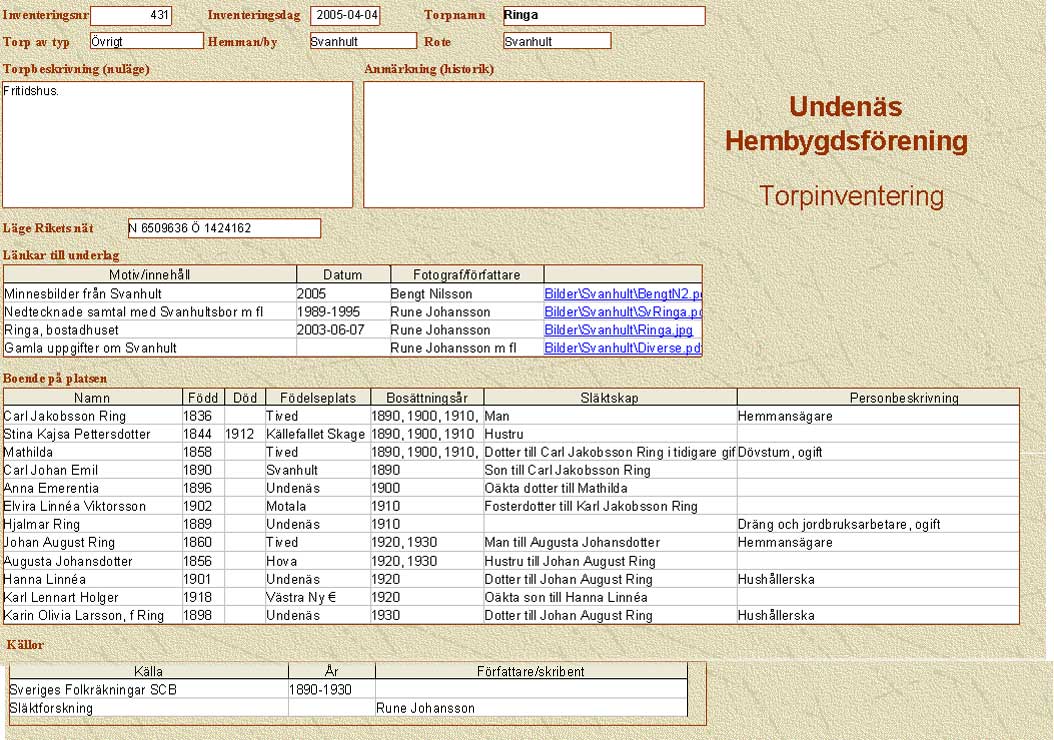Open the Bilder\Svanhult\BengtN2 link

623,294
